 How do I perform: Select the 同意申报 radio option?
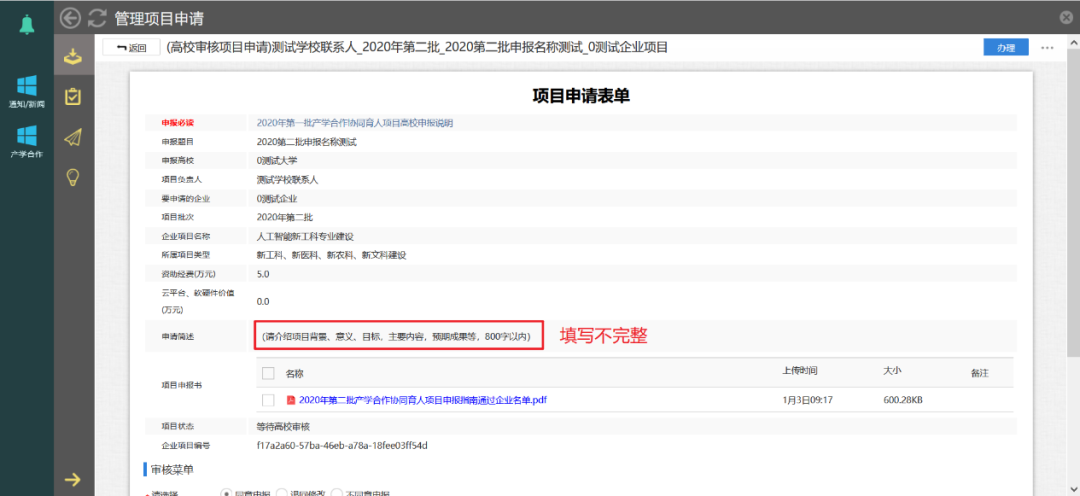coord(225,493)
